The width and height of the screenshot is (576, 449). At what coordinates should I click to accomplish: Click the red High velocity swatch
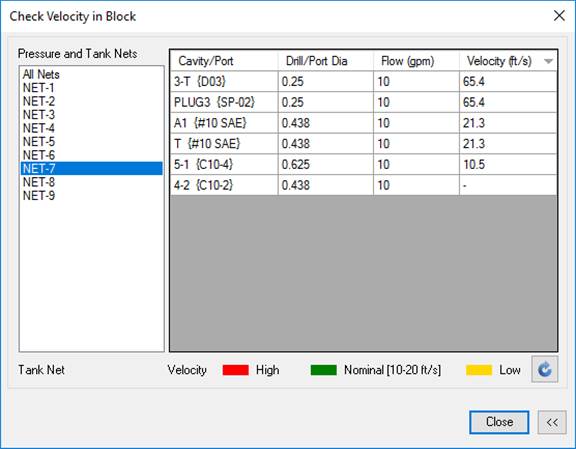235,370
